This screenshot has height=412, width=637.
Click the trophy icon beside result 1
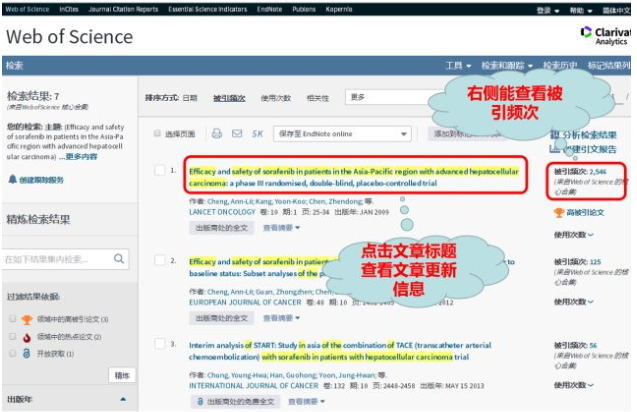[x=559, y=212]
